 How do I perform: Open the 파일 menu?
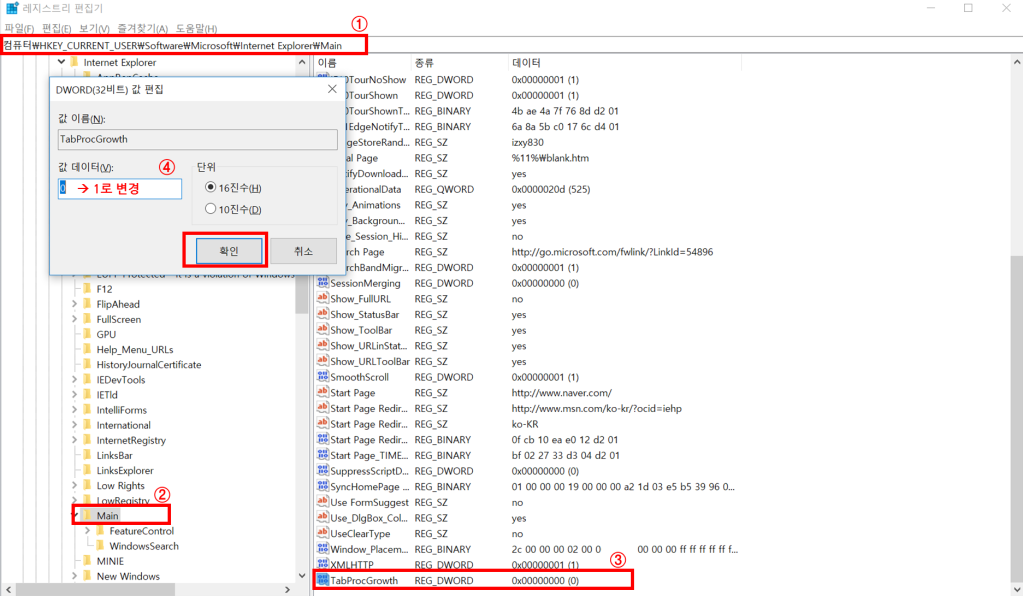click(x=19, y=28)
